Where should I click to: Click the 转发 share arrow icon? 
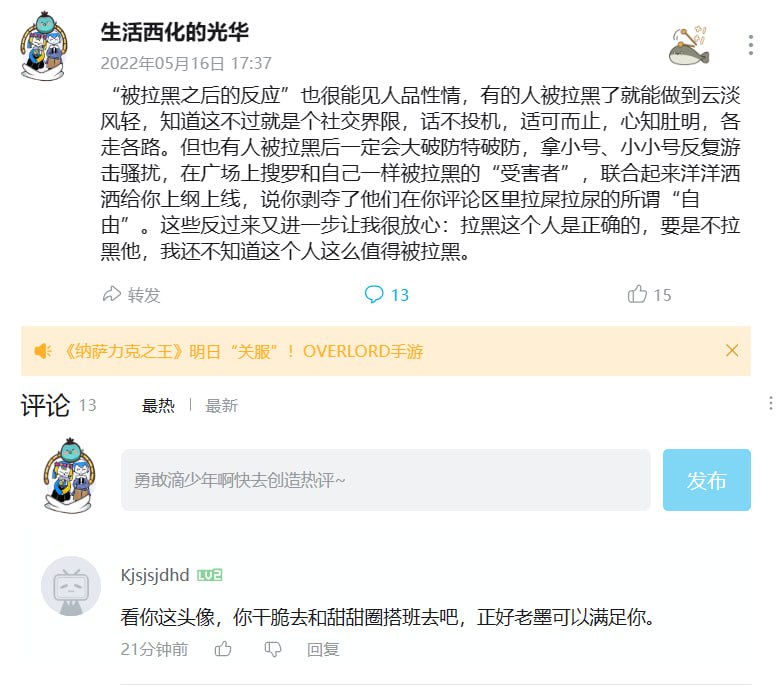tap(112, 294)
